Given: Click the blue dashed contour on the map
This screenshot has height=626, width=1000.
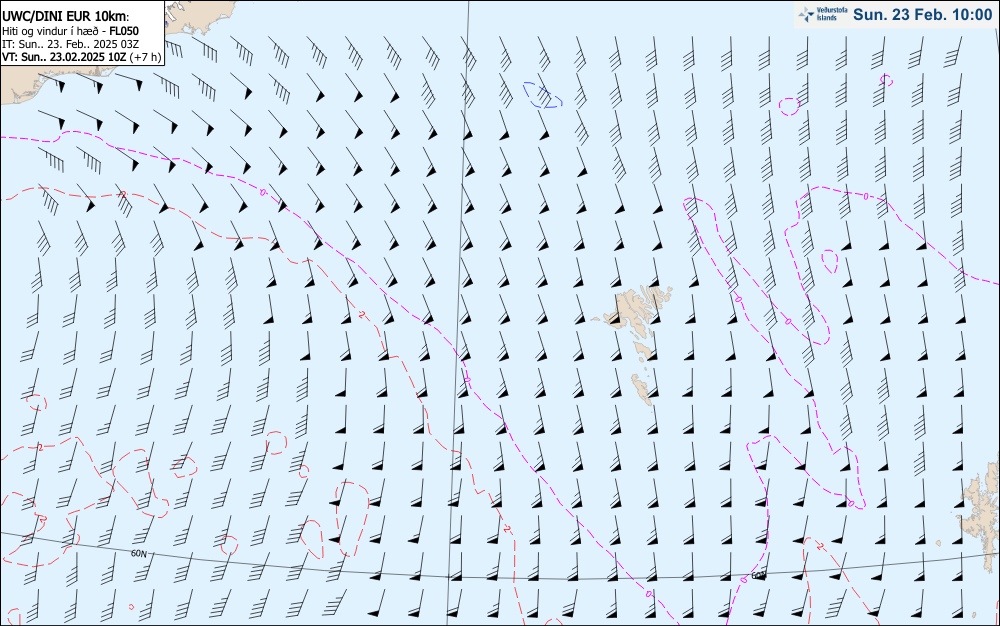Looking at the screenshot, I should (543, 95).
